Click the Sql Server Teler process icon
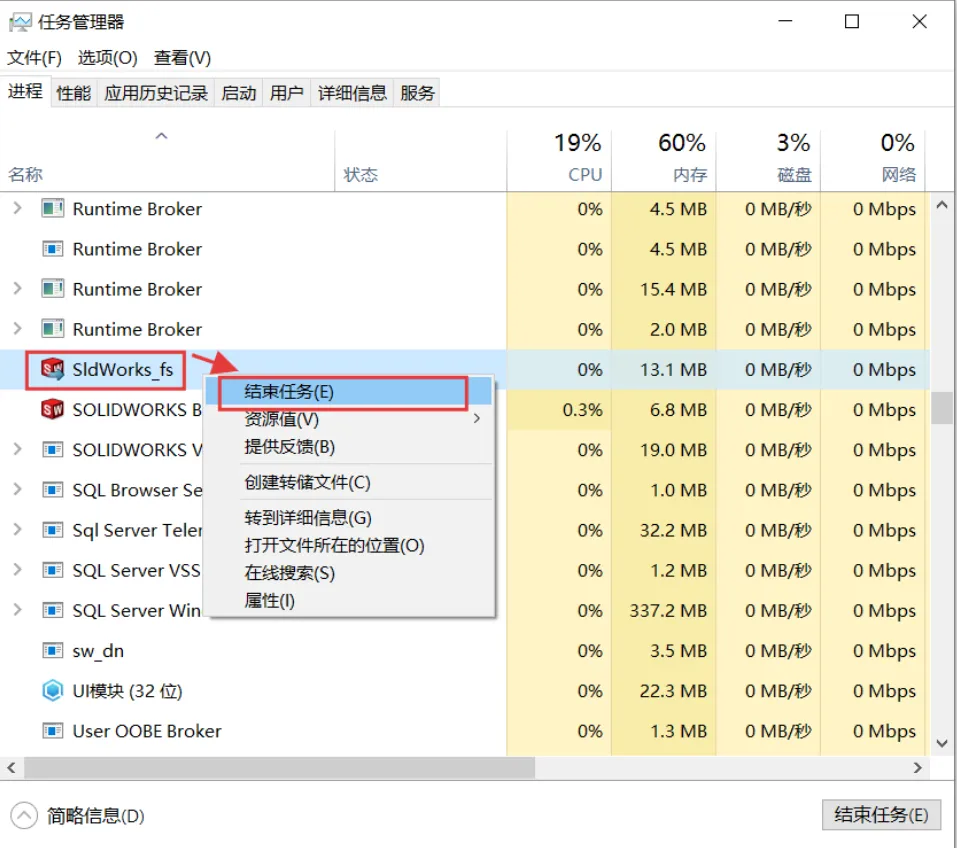Screen dimensions: 957x848 tap(52, 530)
